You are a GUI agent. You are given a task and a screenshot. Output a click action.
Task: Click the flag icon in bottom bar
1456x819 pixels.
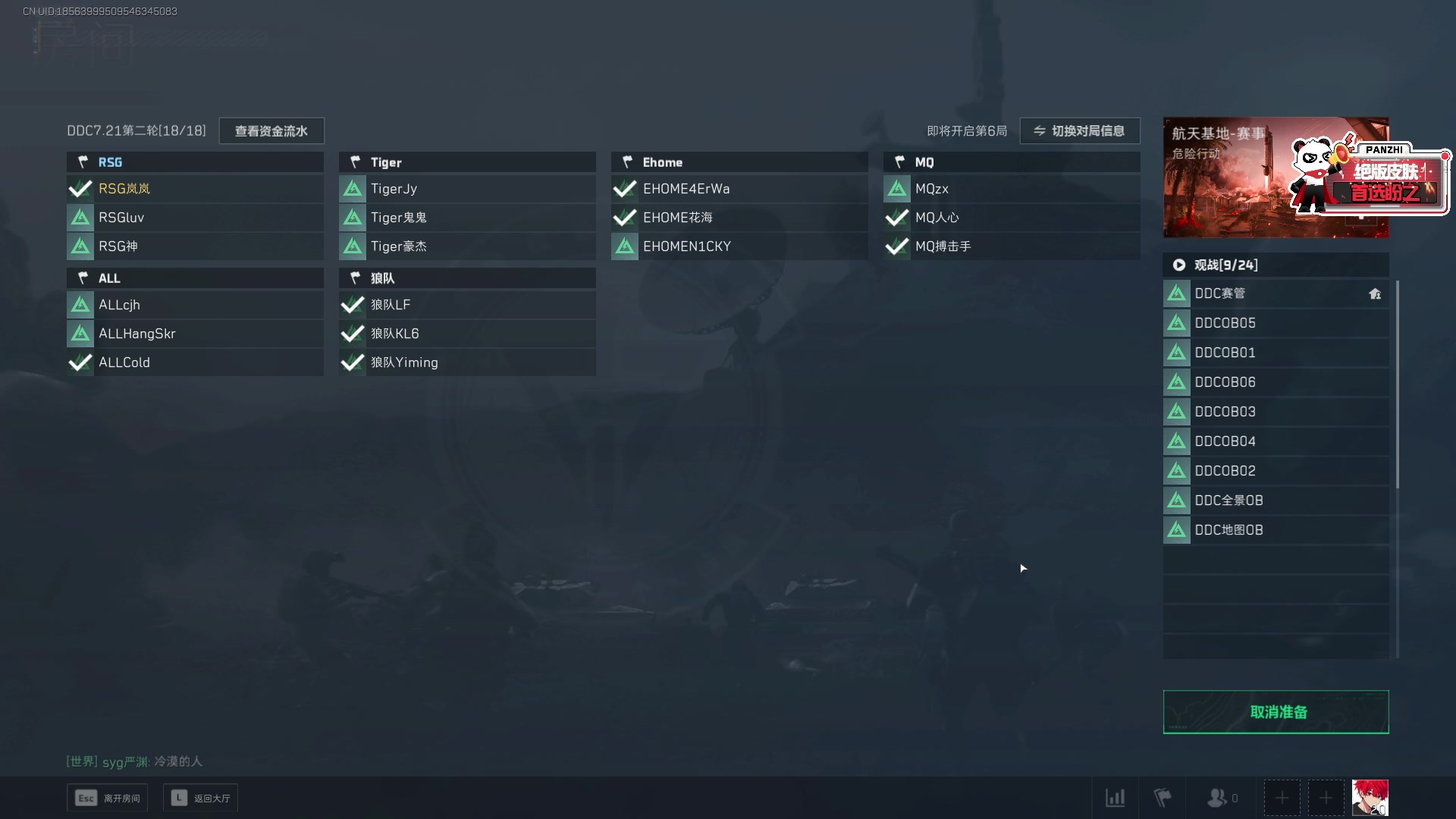pyautogui.click(x=1162, y=798)
